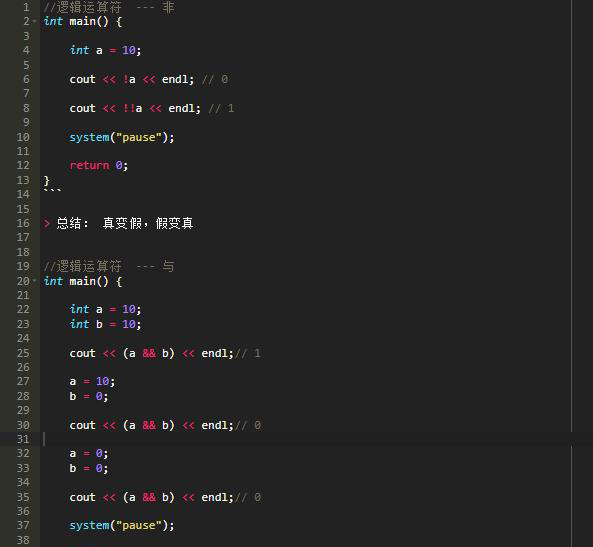
Task: Click 'cout << !a << endl;' statement
Action: [132, 79]
